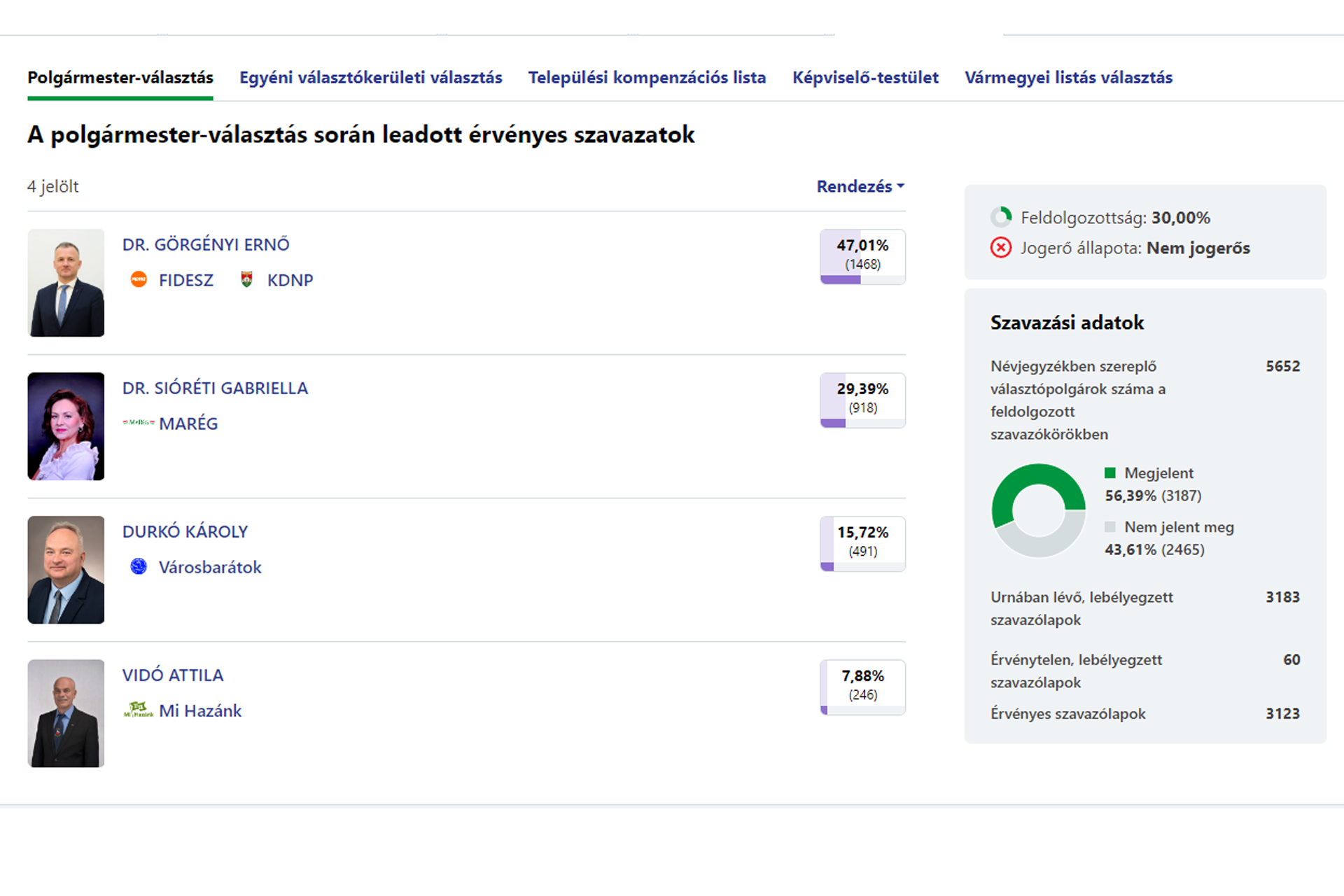Click Vidó Attila's portrait photo
This screenshot has height=896, width=1344.
66,713
